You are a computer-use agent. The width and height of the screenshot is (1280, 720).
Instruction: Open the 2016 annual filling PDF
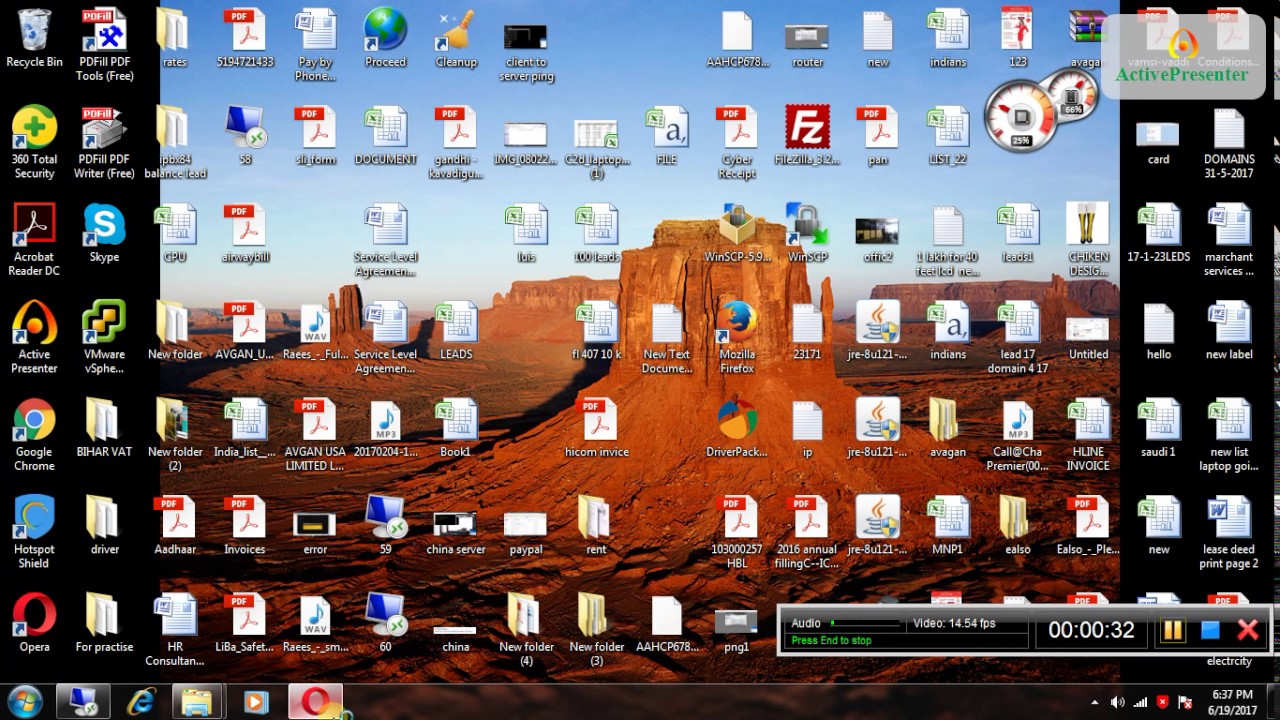click(x=807, y=533)
